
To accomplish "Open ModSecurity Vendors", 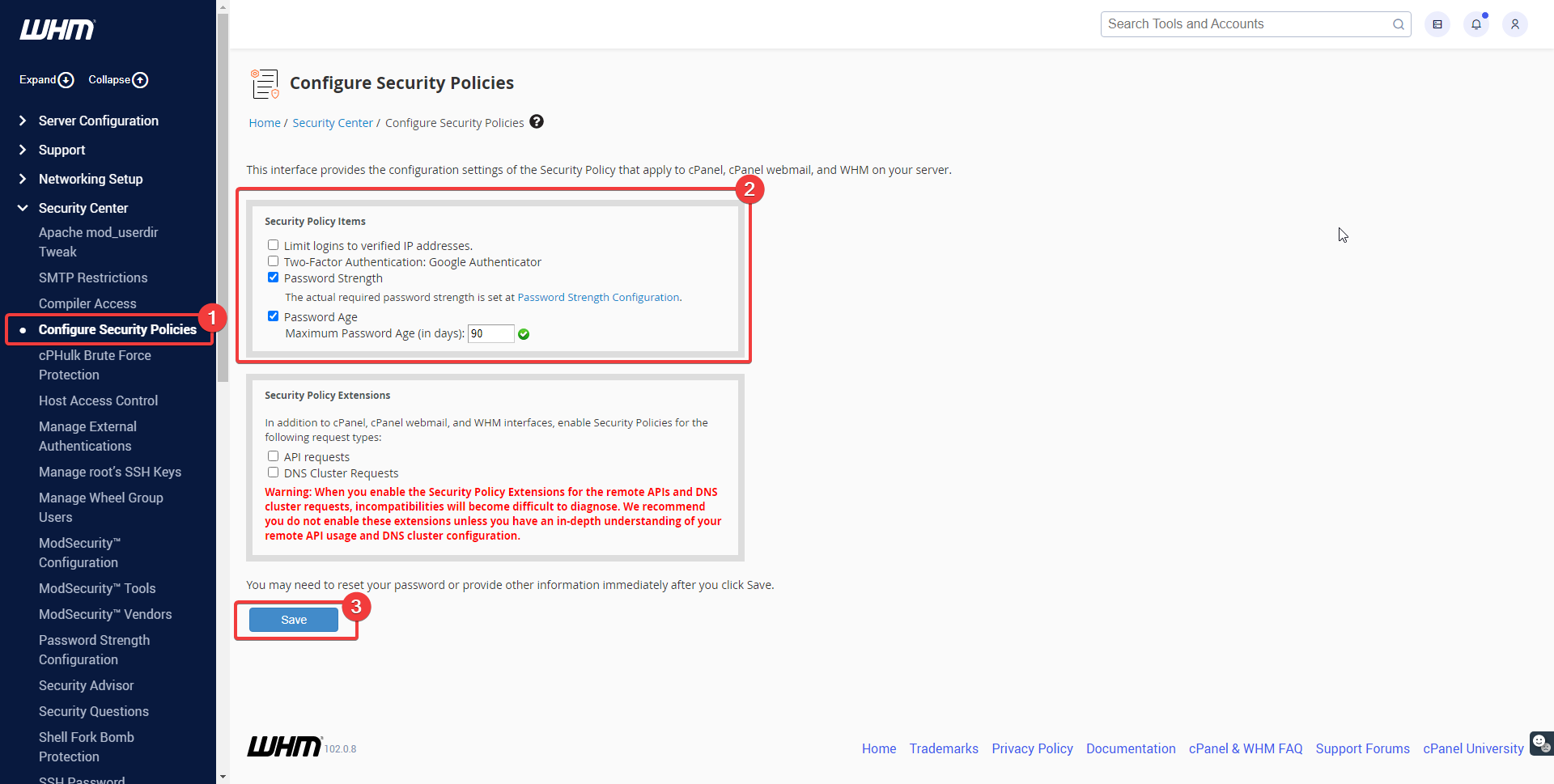I will point(105,614).
